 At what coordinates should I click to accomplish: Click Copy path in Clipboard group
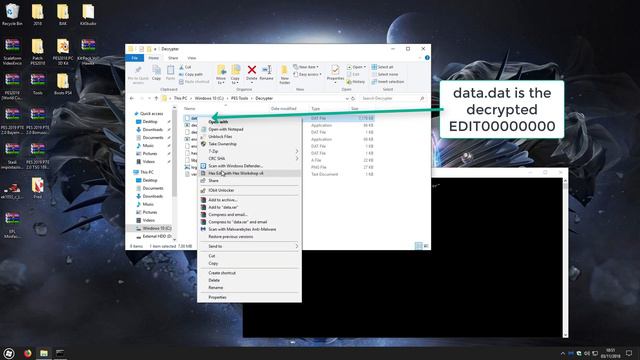pyautogui.click(x=191, y=74)
